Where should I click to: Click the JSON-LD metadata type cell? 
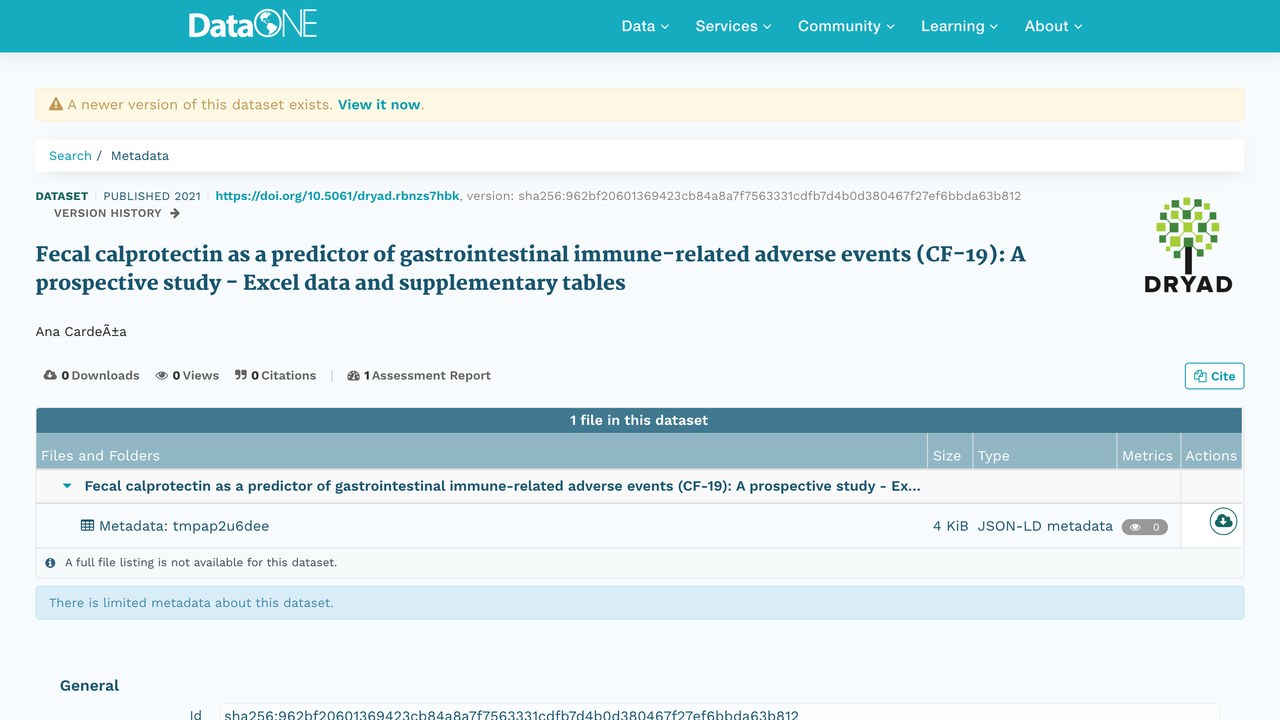pyautogui.click(x=1045, y=526)
